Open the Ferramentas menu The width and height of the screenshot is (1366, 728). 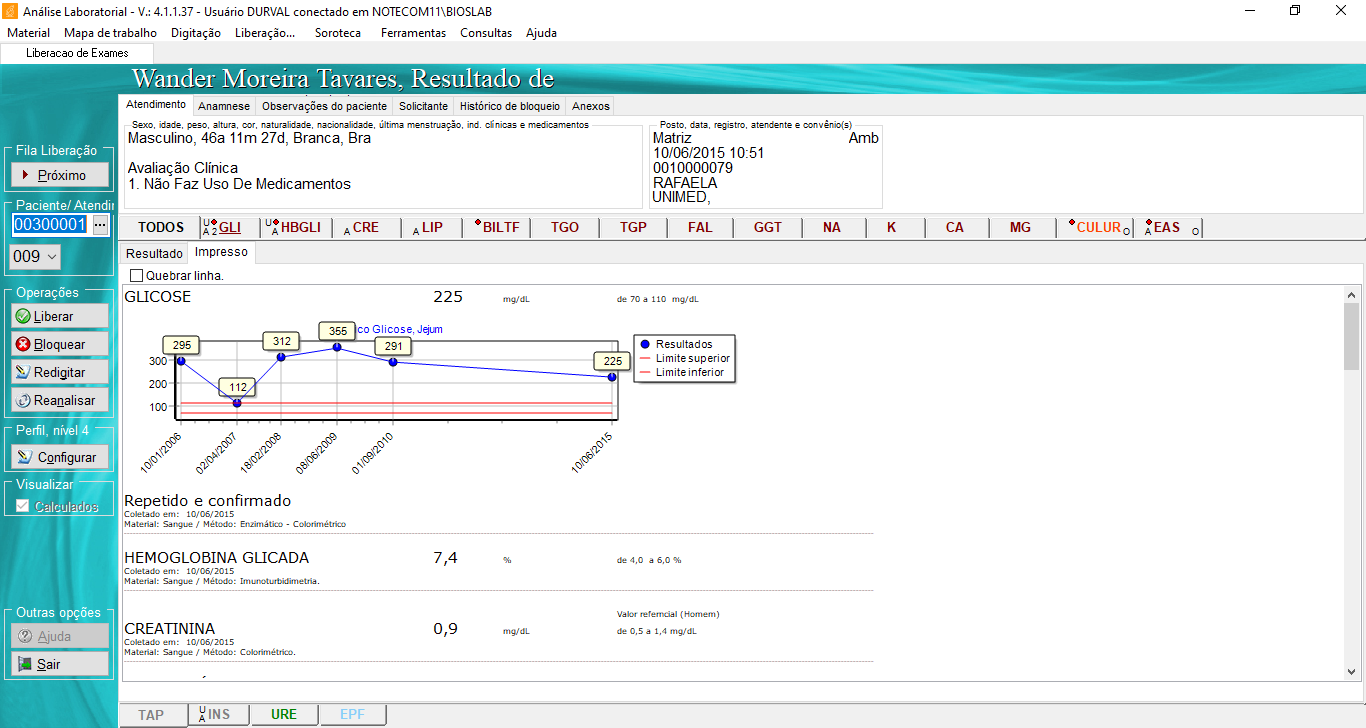pos(413,33)
